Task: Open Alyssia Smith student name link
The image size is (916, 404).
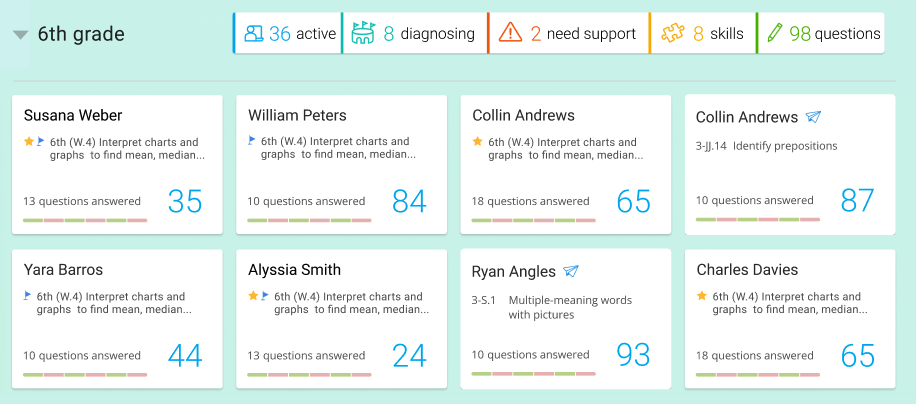Action: (294, 270)
